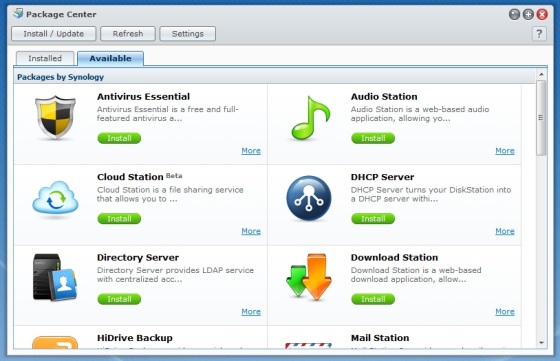Click the vertical scrollbar thumb

(541, 117)
